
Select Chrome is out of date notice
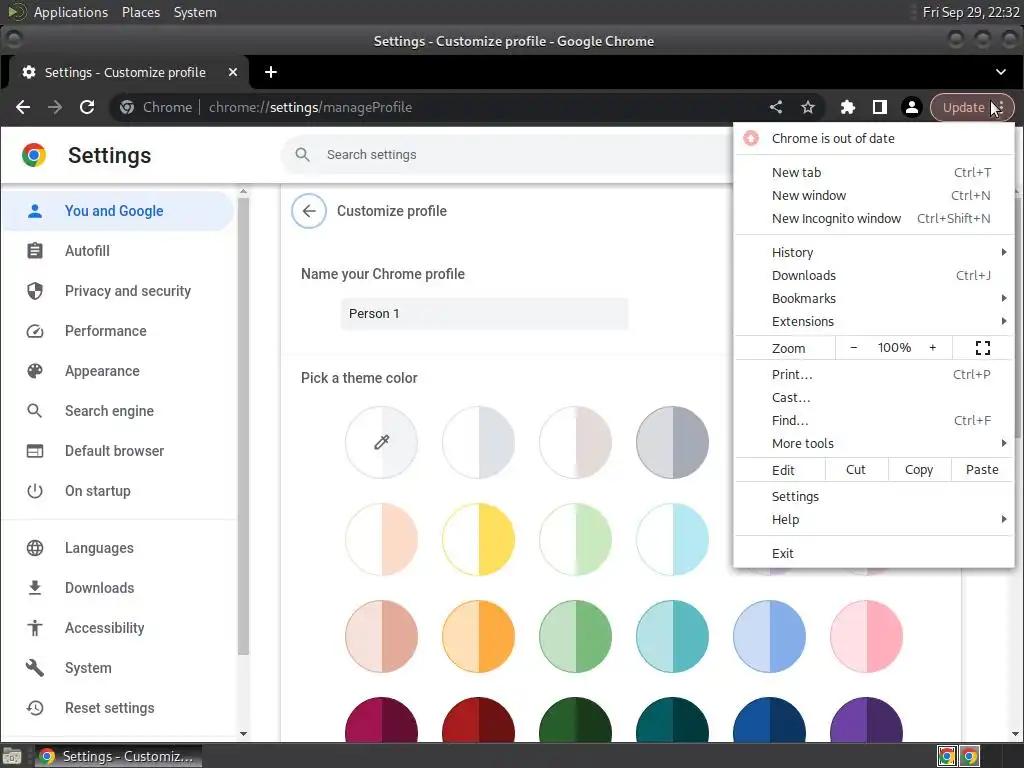874,138
